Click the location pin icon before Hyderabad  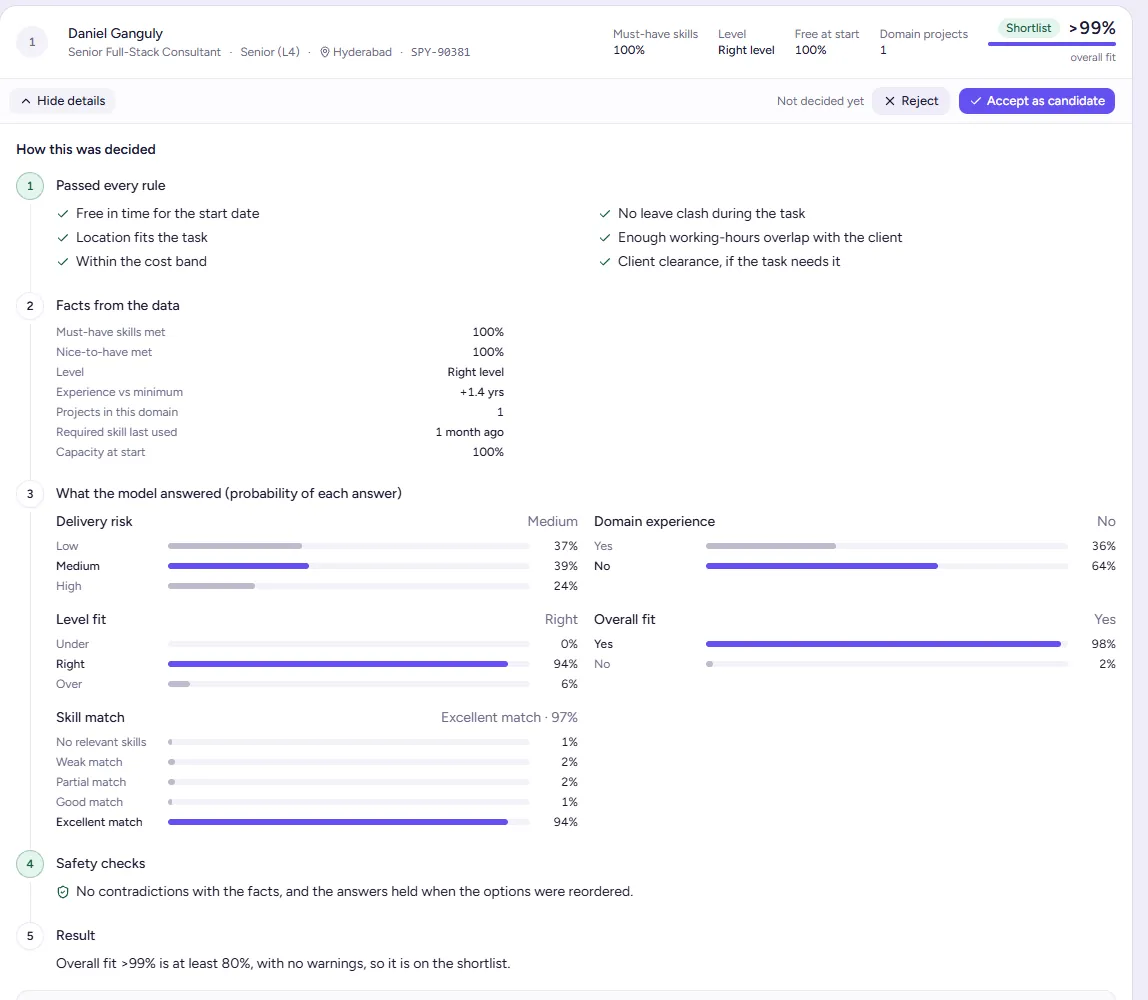click(325, 52)
